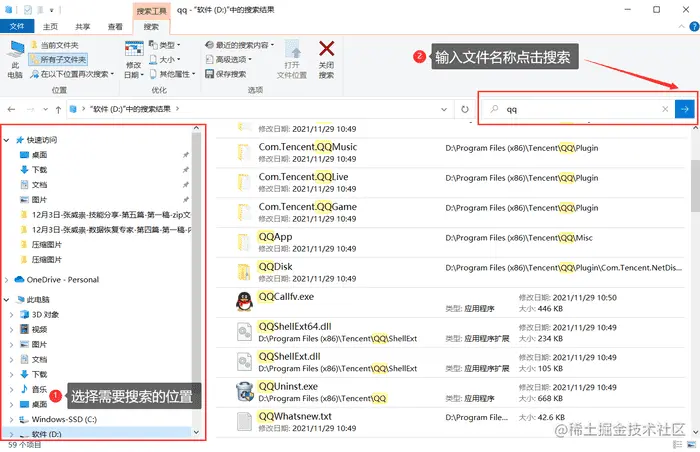Click the blue search arrow button
This screenshot has height=452, width=700.
[684, 109]
